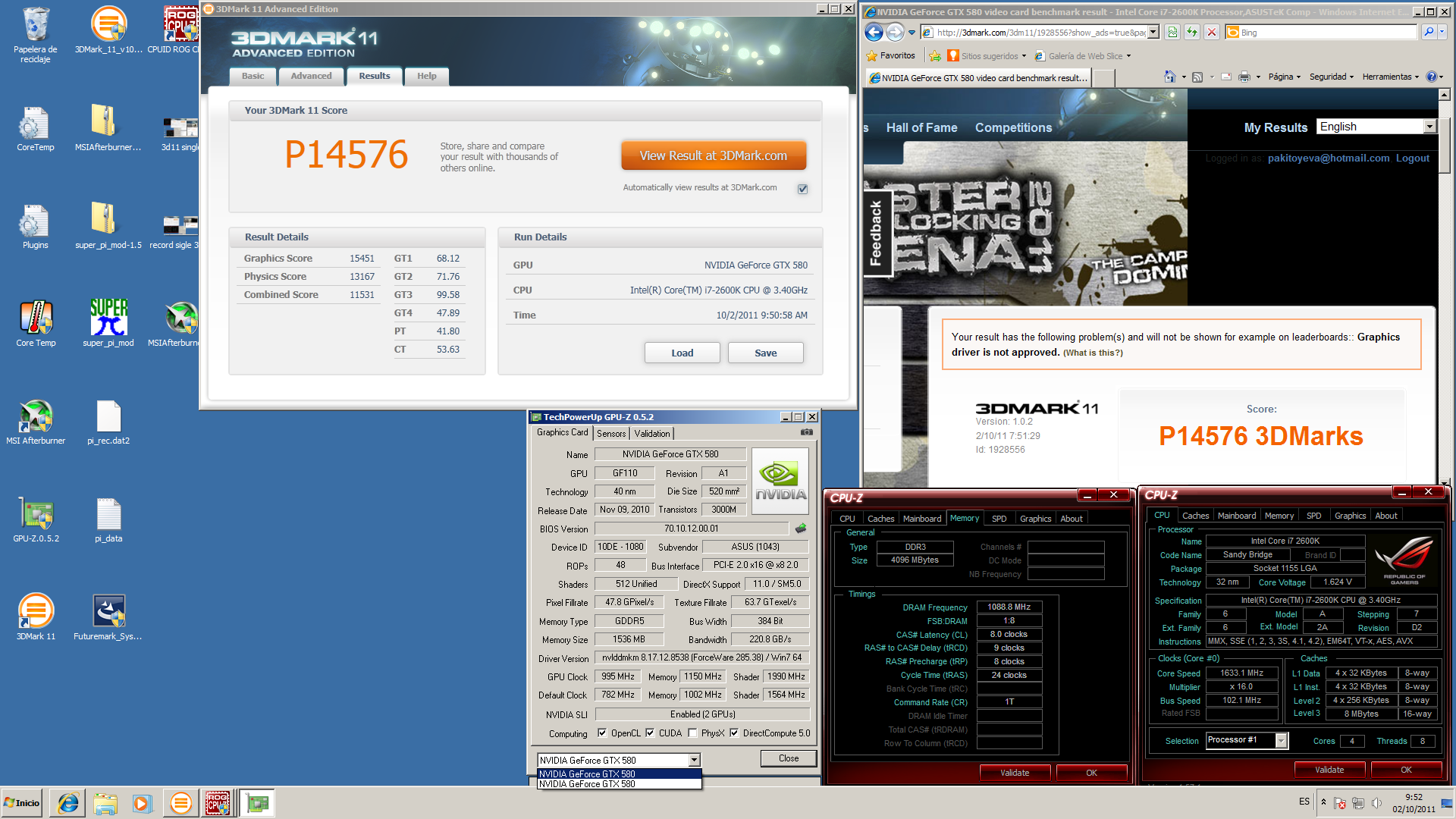The width and height of the screenshot is (1456, 819).
Task: Click the Windows Inicio start button
Action: tap(23, 803)
